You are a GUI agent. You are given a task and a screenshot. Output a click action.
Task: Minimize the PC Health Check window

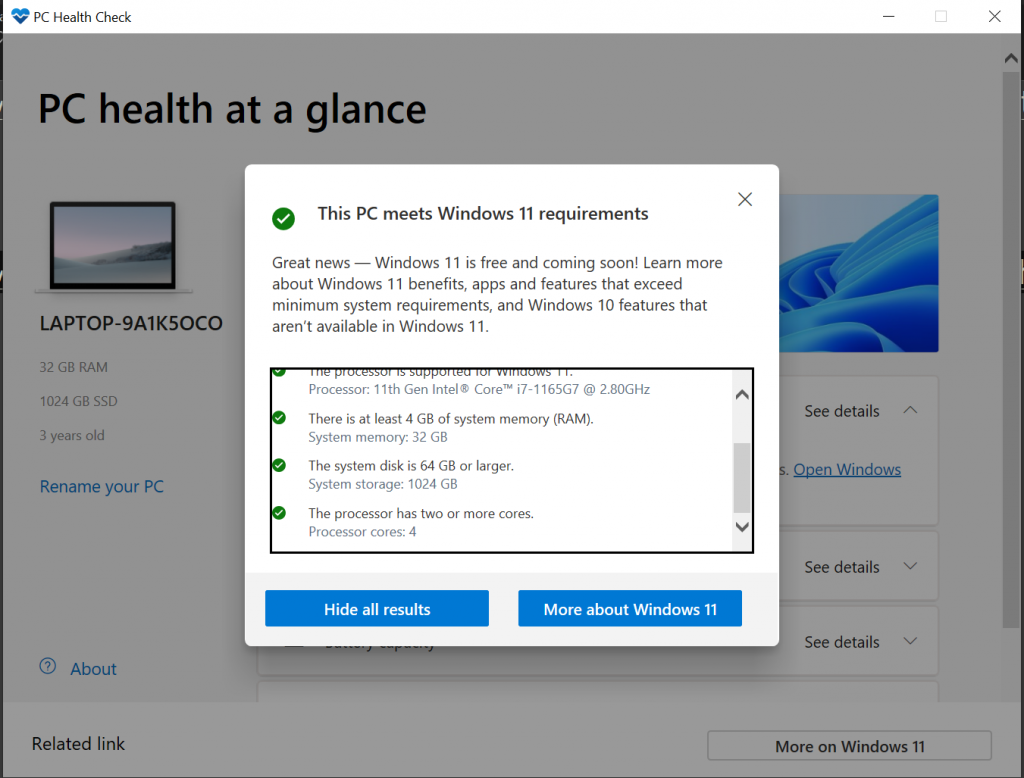[889, 16]
